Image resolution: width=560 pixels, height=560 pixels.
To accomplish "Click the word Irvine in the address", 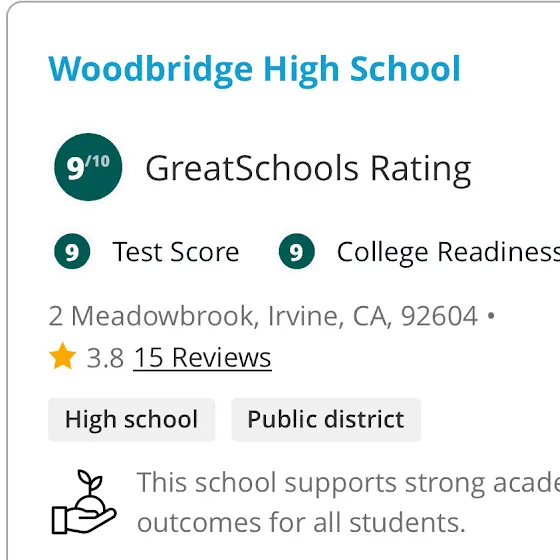I will pos(306,316).
